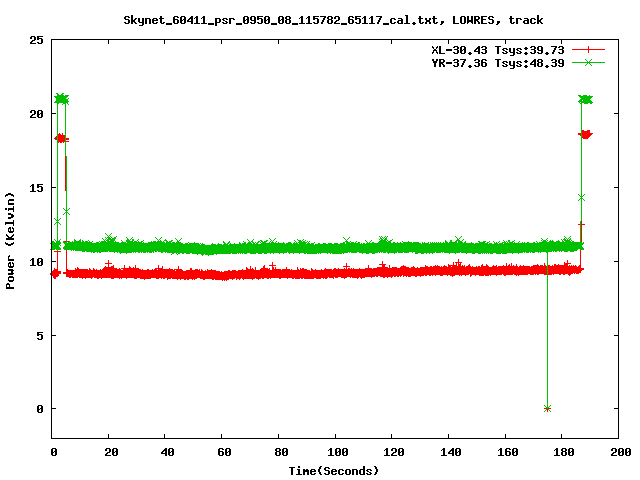Click the x-axis tick label 160
640x480 pixels.
(507, 452)
